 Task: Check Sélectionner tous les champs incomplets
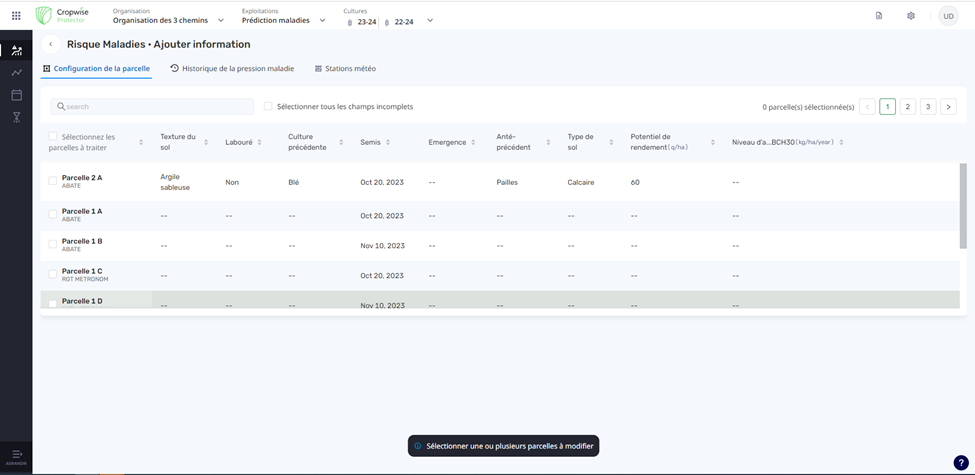pyautogui.click(x=268, y=106)
